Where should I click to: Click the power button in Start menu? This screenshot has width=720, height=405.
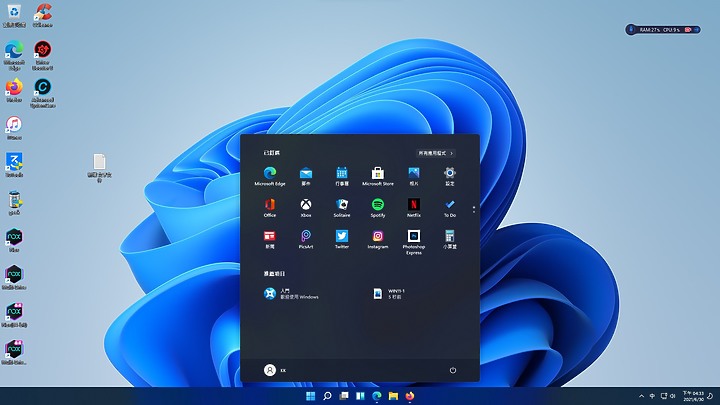(x=453, y=370)
